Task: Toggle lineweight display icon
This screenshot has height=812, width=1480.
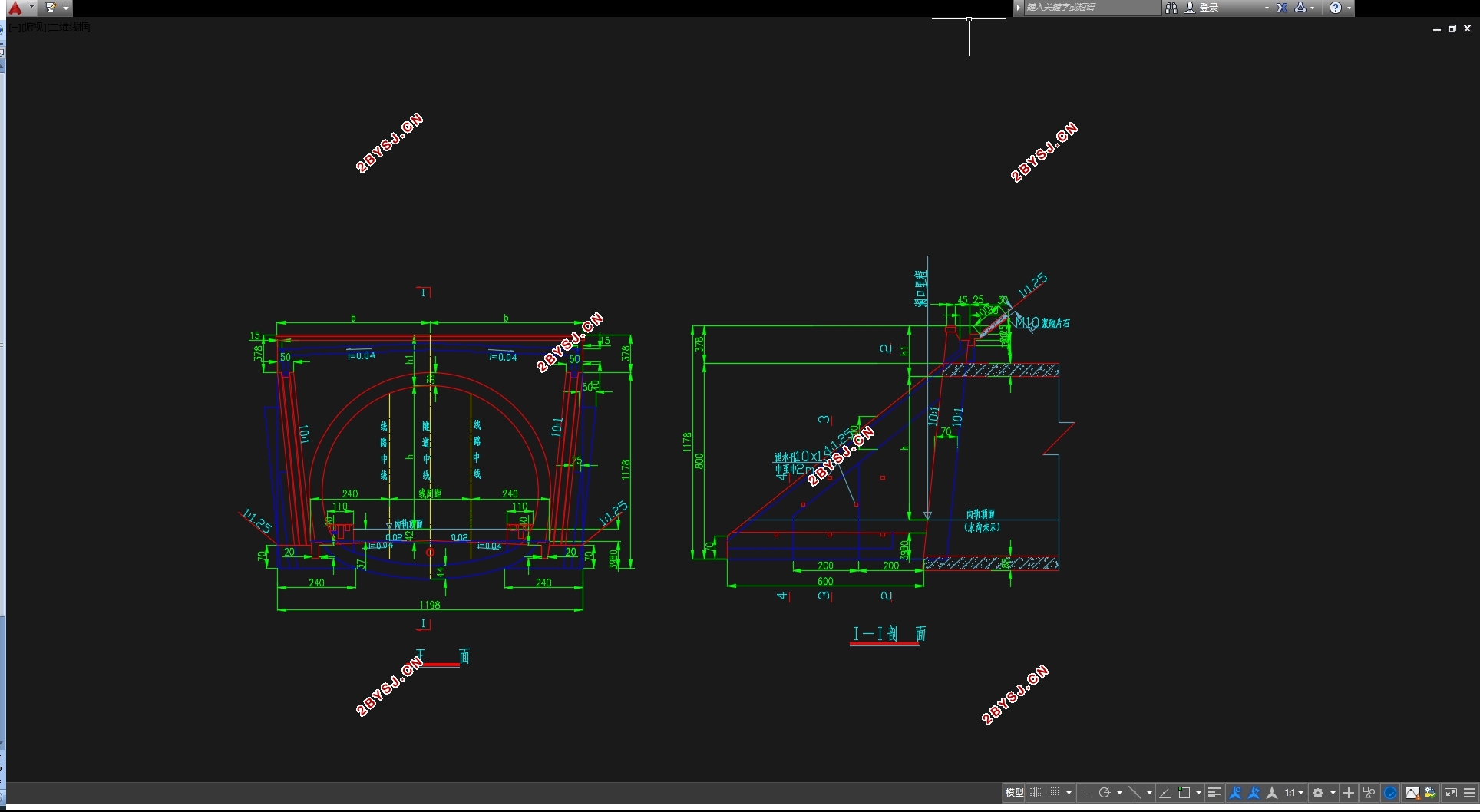Action: 1214,793
